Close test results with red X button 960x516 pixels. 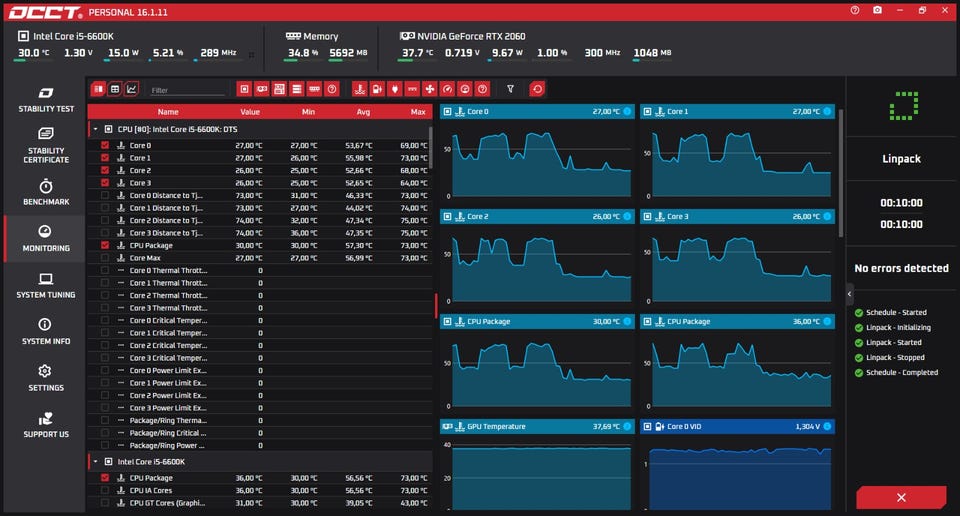click(x=901, y=498)
